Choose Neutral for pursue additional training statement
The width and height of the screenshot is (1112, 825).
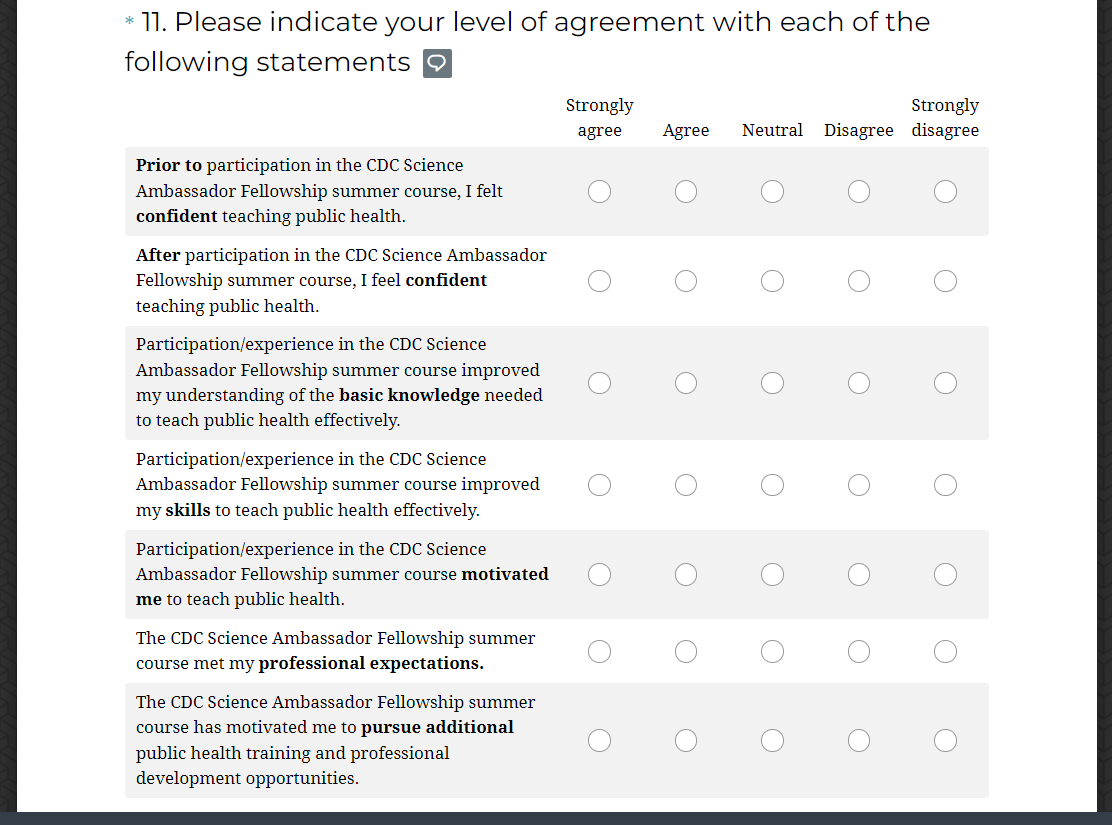tap(772, 740)
